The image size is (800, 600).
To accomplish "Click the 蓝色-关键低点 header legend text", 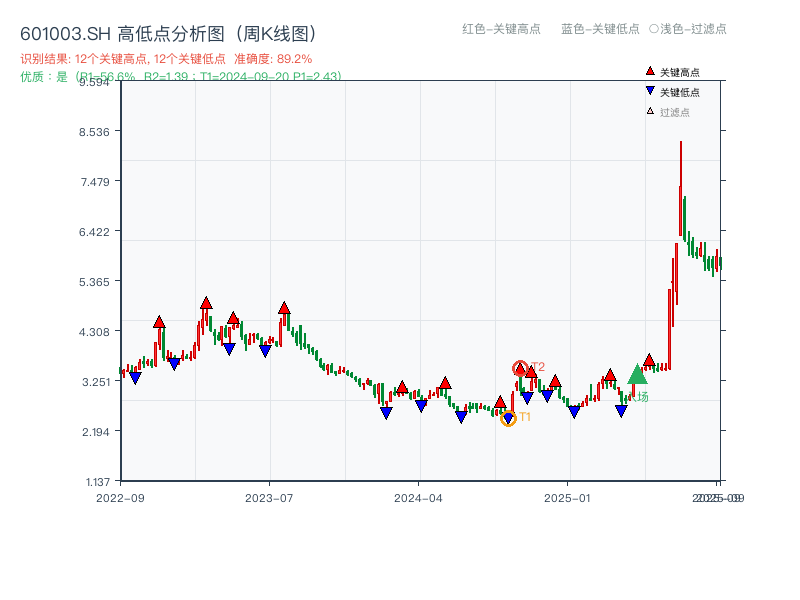I will [x=600, y=29].
